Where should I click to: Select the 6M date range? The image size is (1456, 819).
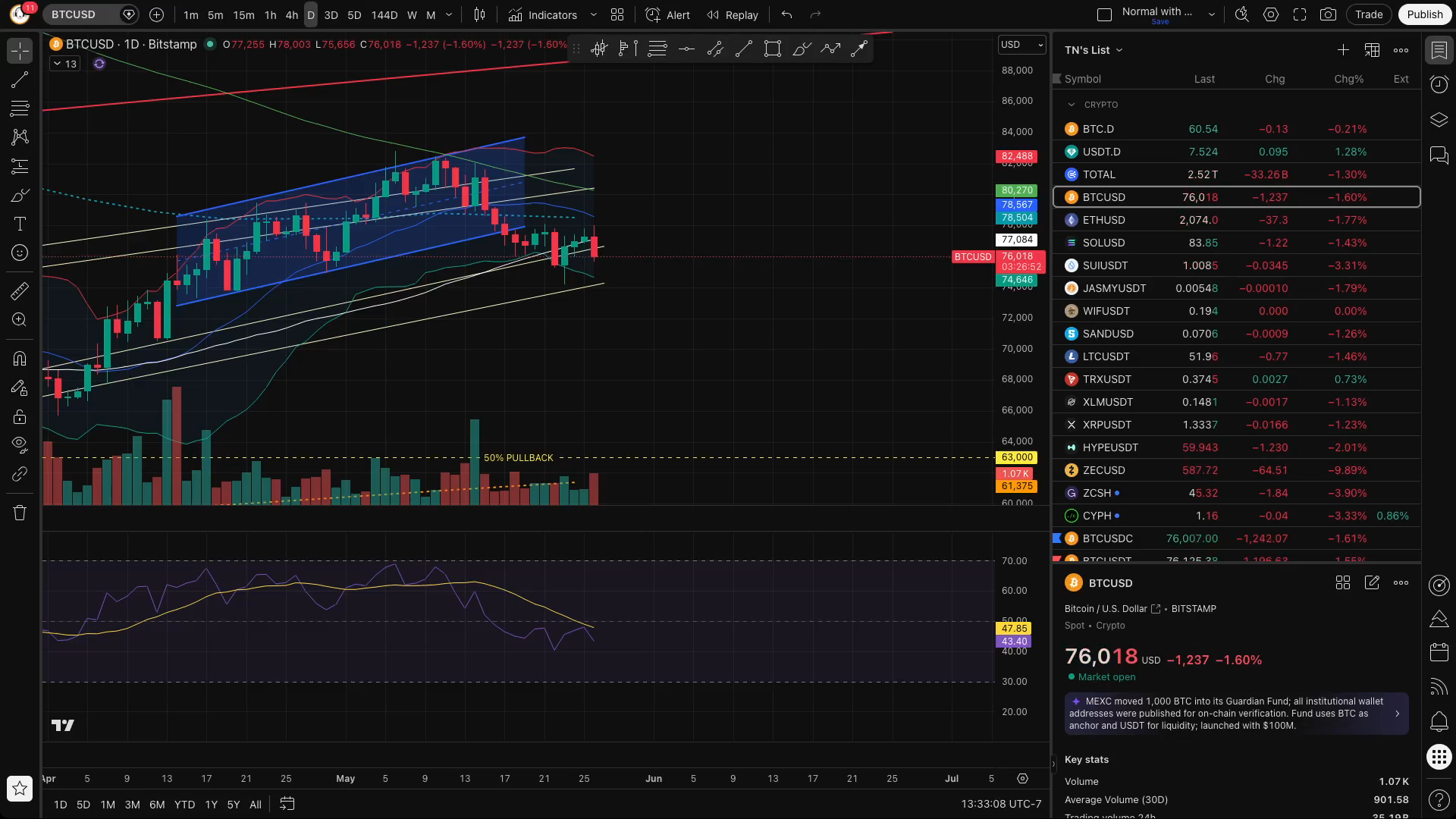[157, 805]
